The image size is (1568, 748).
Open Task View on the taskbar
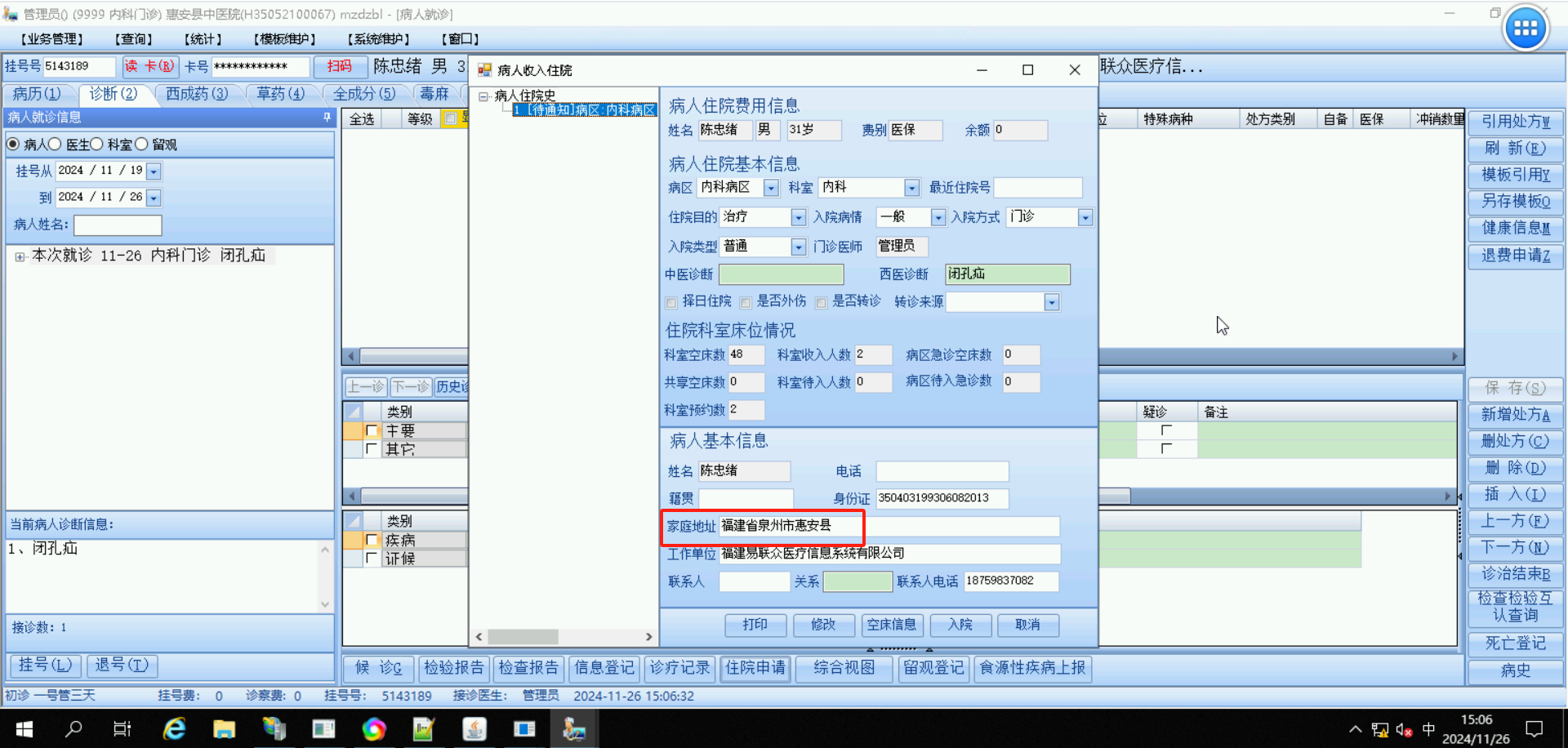122,728
